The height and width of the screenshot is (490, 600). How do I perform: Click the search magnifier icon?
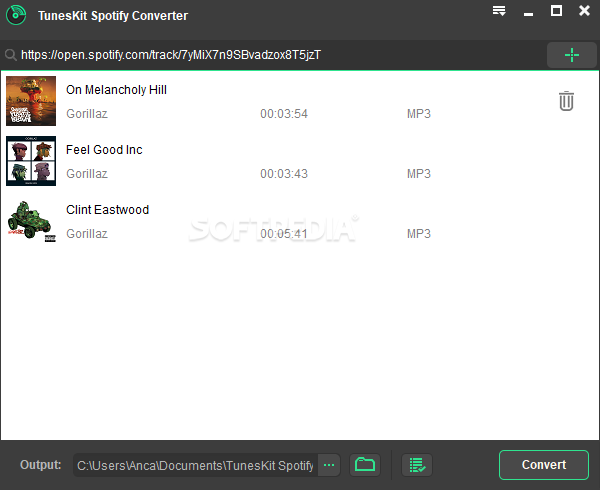(x=11, y=55)
